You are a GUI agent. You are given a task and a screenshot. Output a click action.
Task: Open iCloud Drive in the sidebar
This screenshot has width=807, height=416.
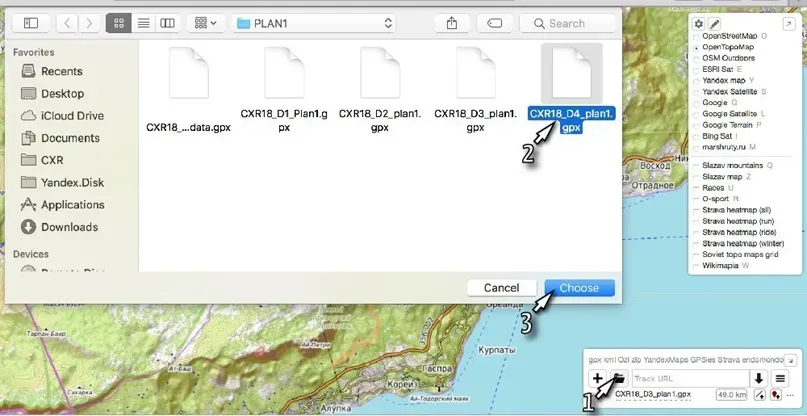(x=62, y=116)
